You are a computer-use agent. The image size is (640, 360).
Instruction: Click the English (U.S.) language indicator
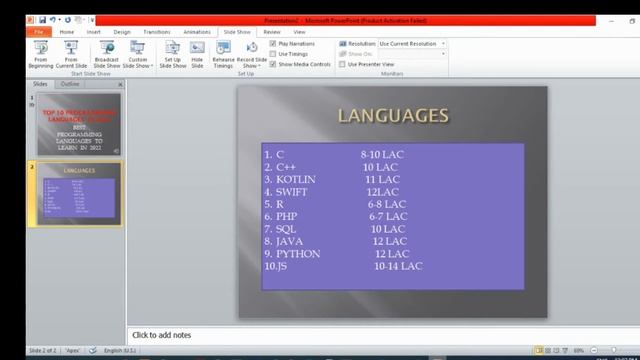[x=120, y=351]
